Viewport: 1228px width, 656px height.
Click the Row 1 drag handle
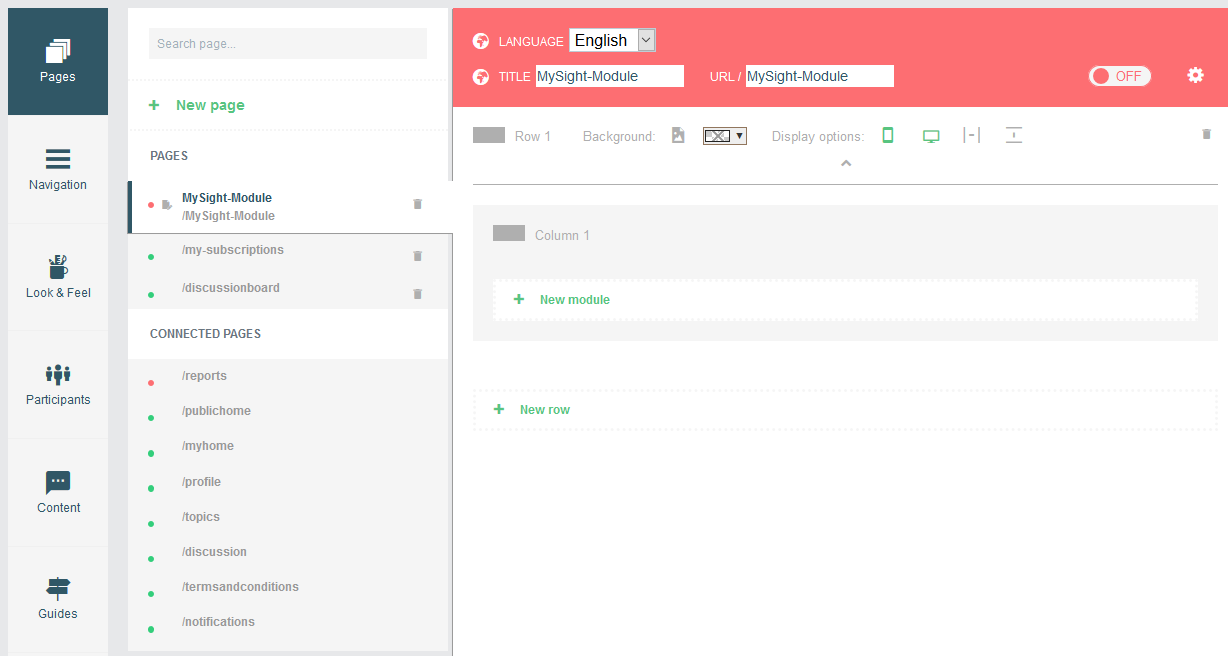(x=489, y=135)
